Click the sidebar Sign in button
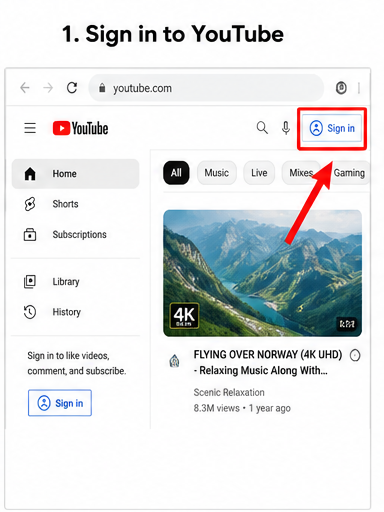384x512 pixels. click(x=60, y=403)
